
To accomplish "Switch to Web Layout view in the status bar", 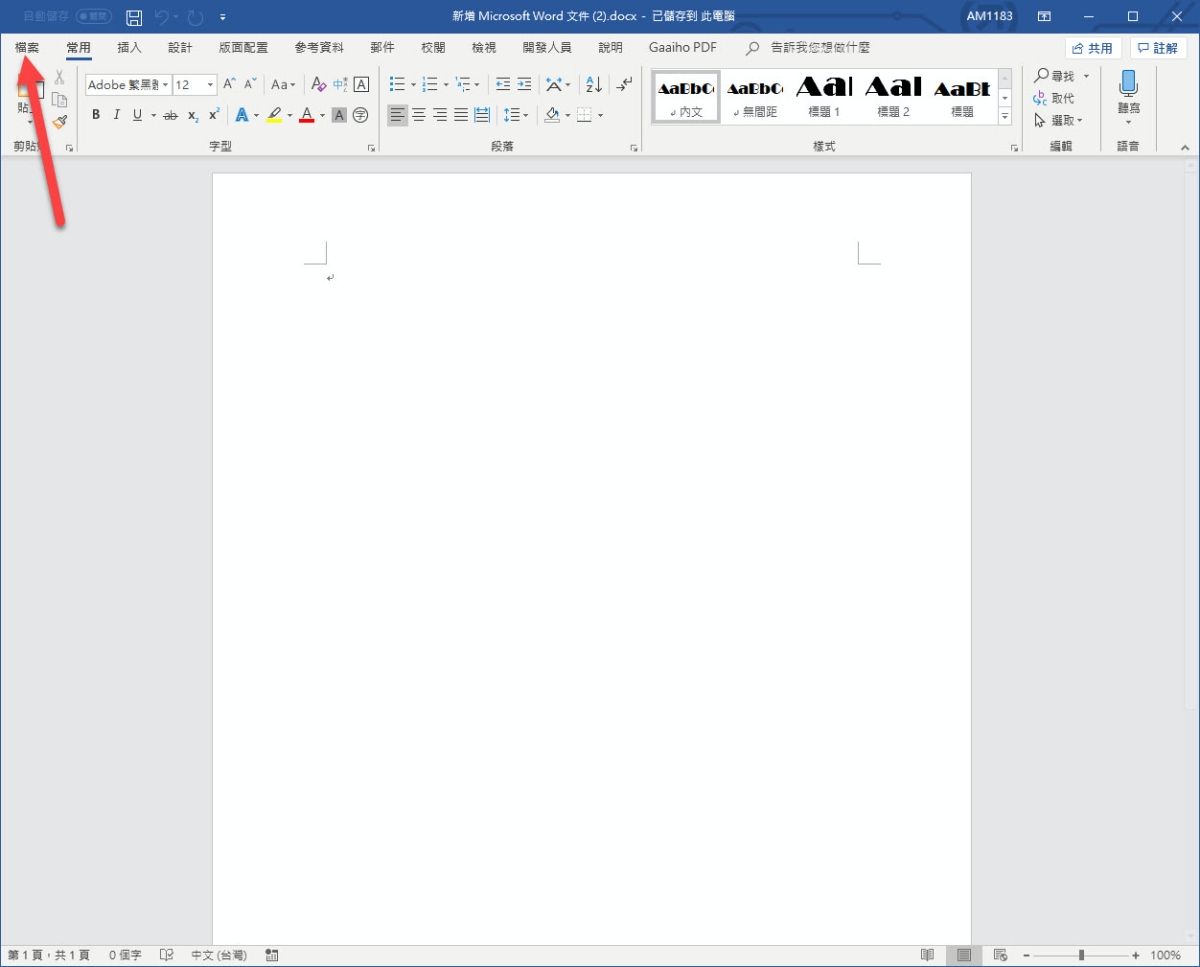I will [x=1000, y=955].
